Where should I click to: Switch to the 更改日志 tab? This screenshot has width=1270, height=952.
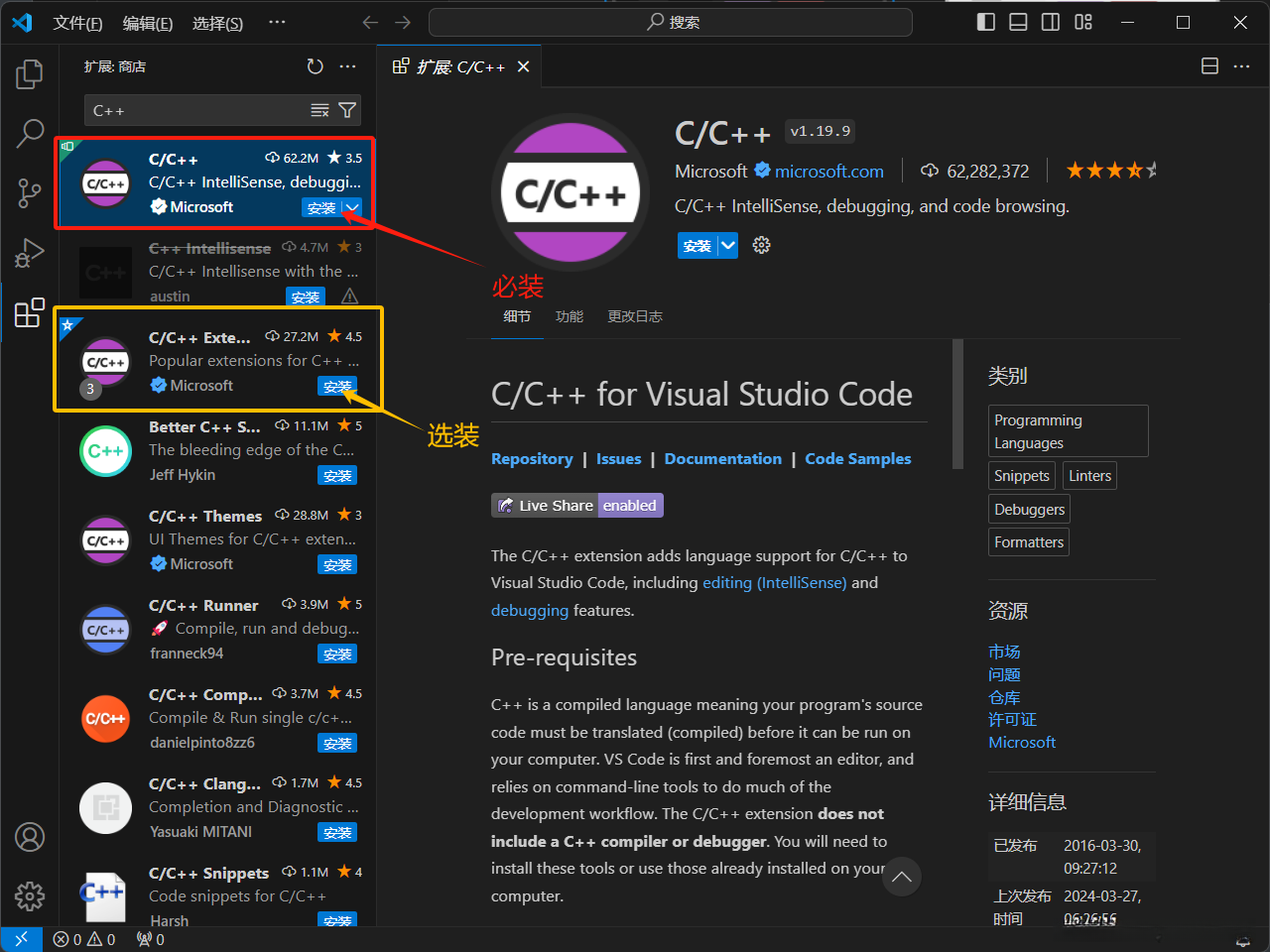634,316
